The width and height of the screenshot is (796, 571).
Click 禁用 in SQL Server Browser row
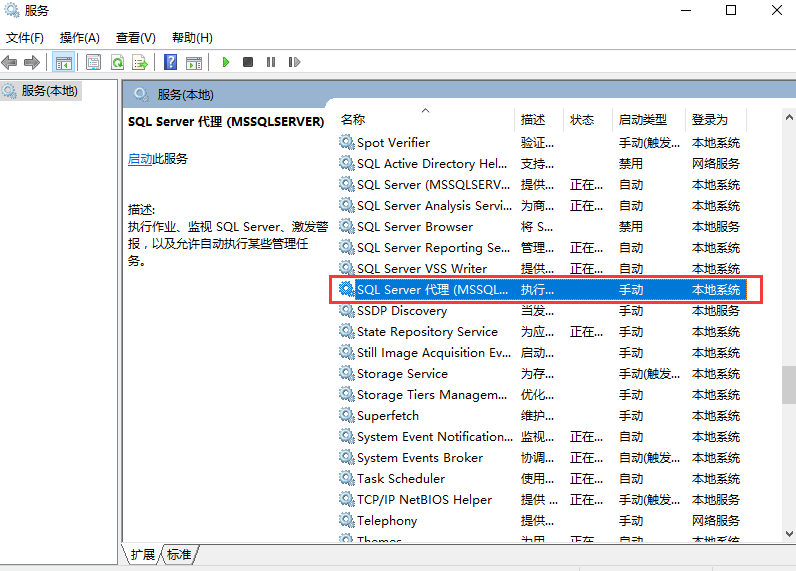point(631,226)
